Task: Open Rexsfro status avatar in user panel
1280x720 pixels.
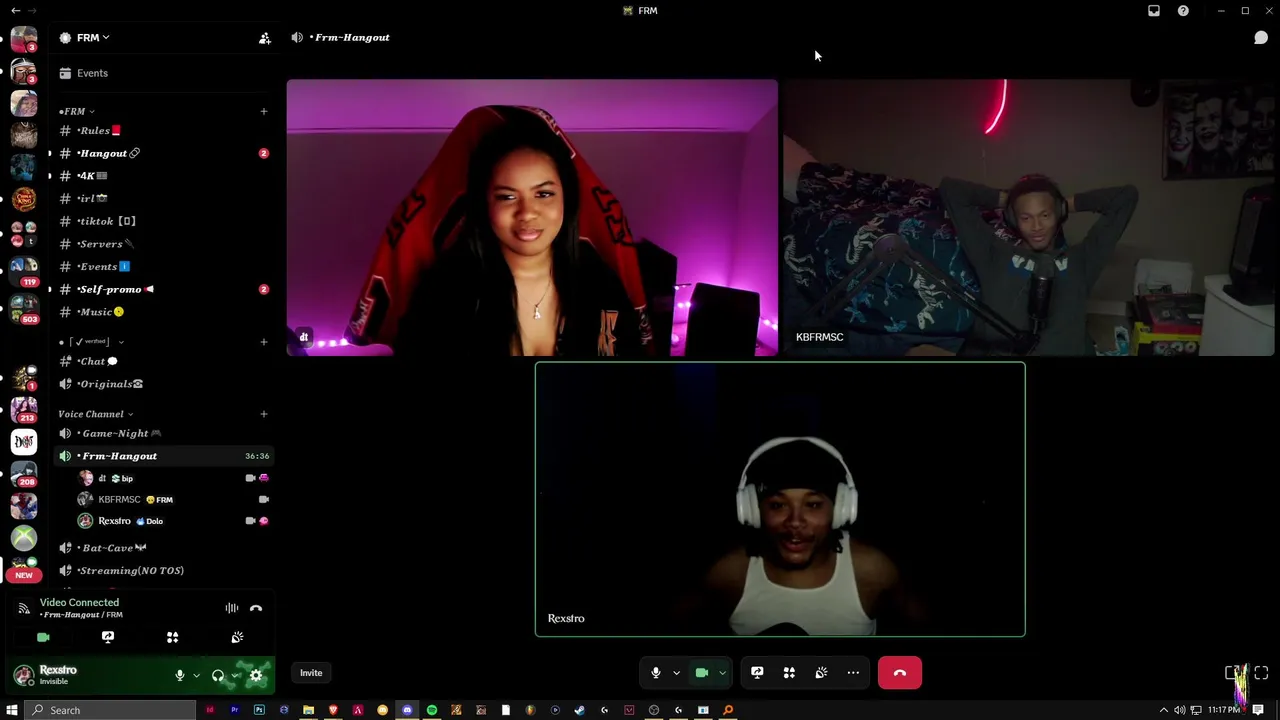Action: click(23, 676)
